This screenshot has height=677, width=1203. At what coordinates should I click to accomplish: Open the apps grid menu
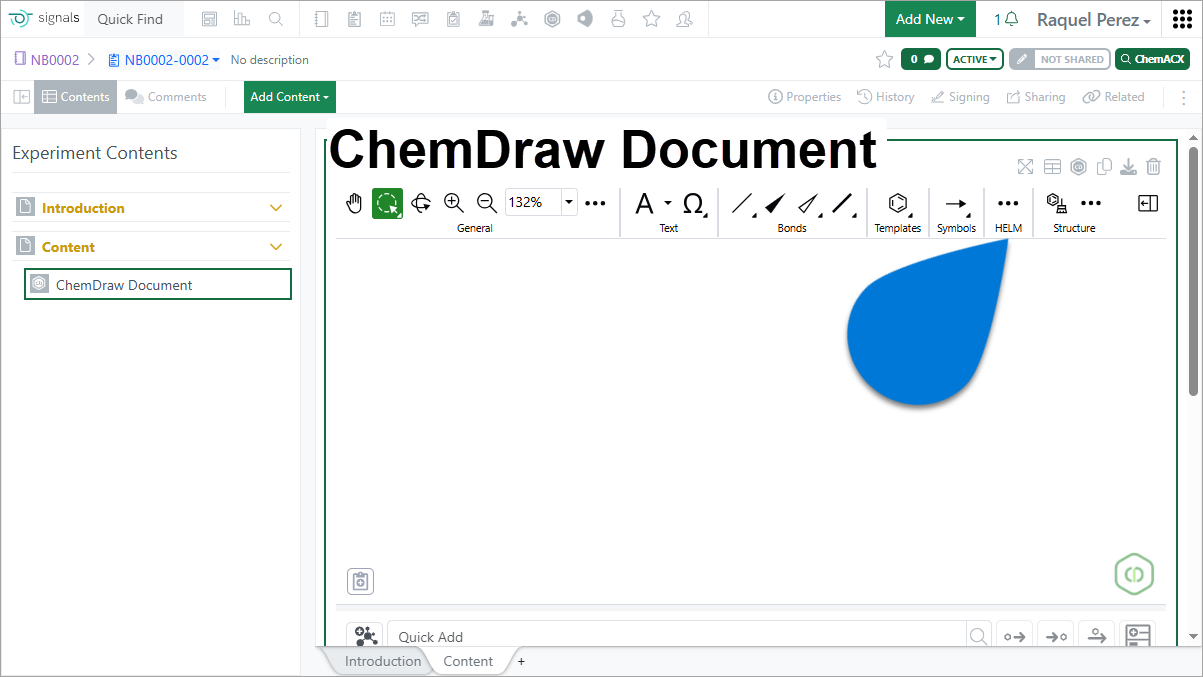click(1182, 19)
